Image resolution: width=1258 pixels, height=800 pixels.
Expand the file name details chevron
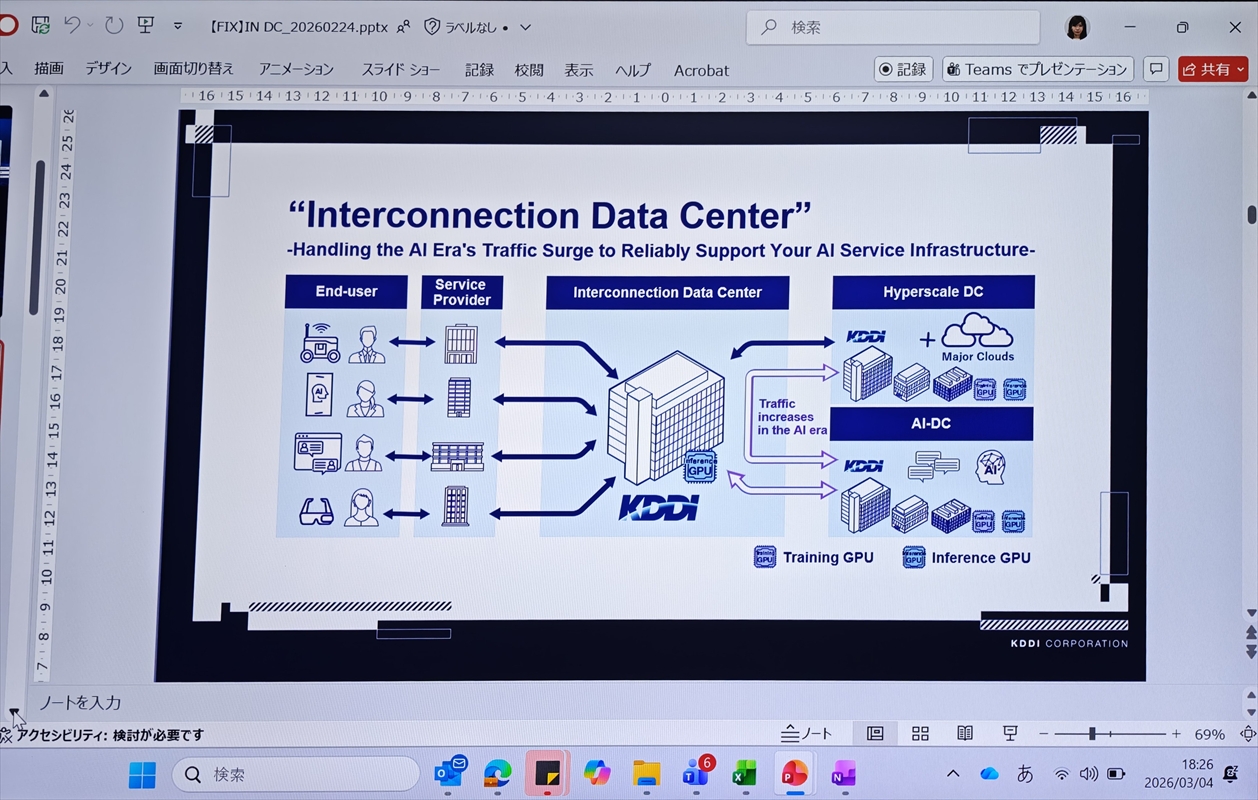tap(527, 27)
